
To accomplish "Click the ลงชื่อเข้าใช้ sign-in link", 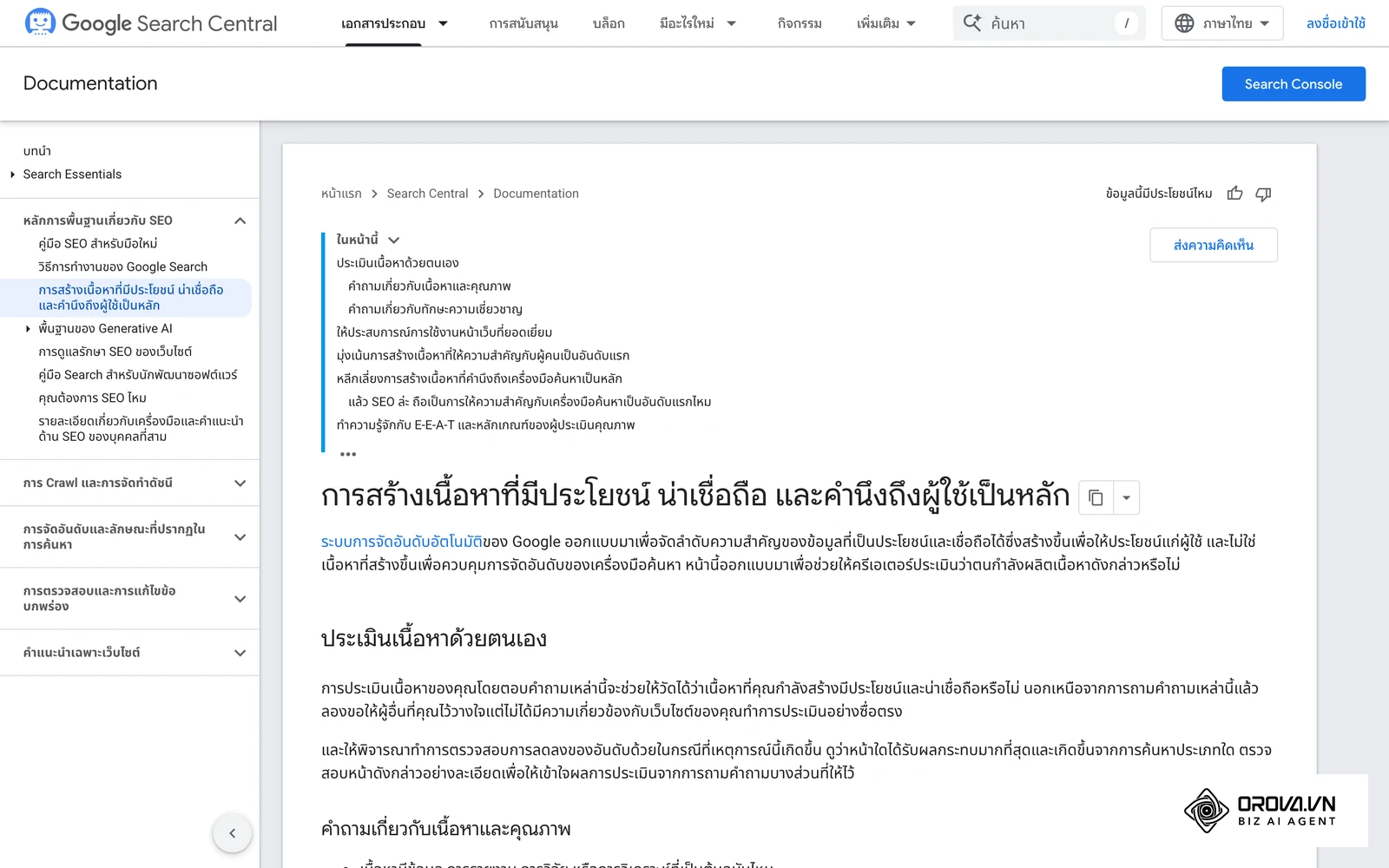I will (1335, 23).
